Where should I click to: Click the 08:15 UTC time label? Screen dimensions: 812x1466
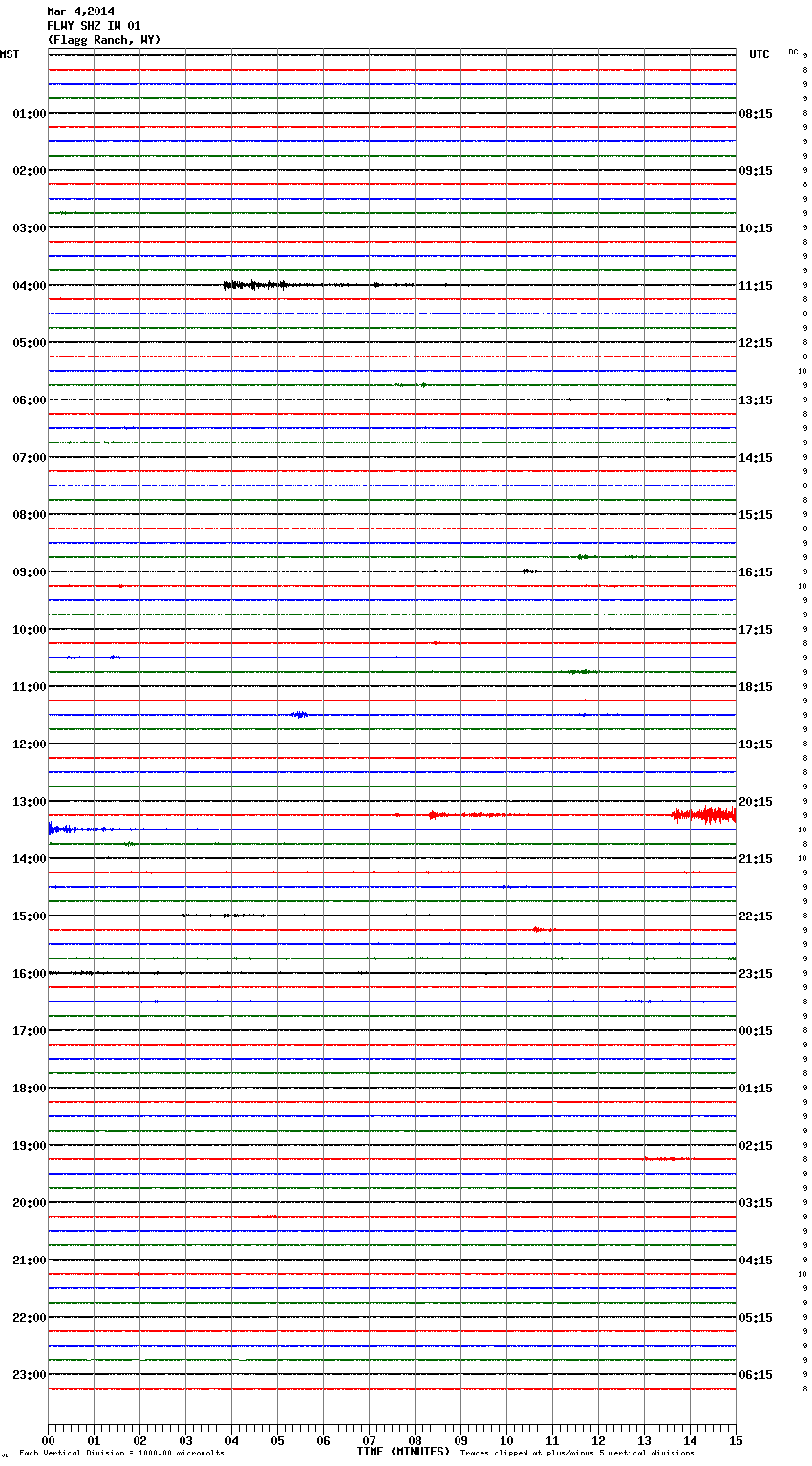[756, 114]
